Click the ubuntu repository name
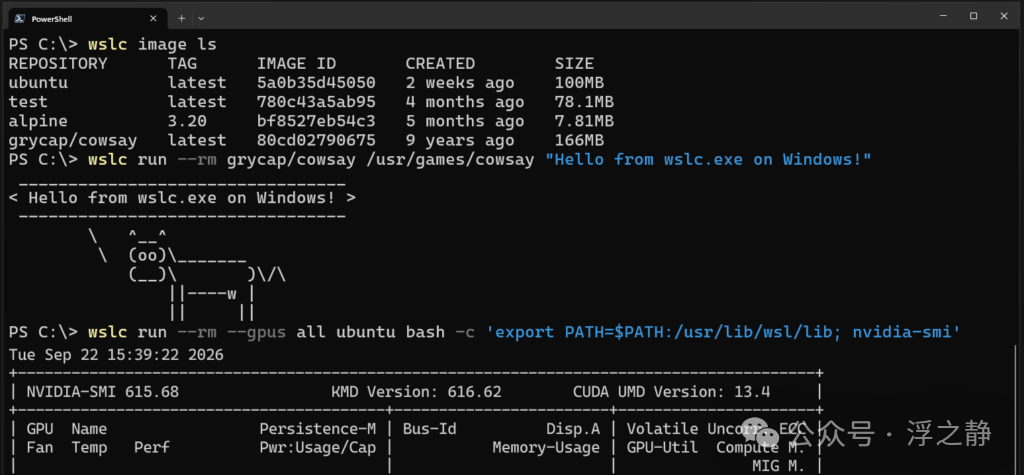The height and width of the screenshot is (475, 1024). point(38,83)
